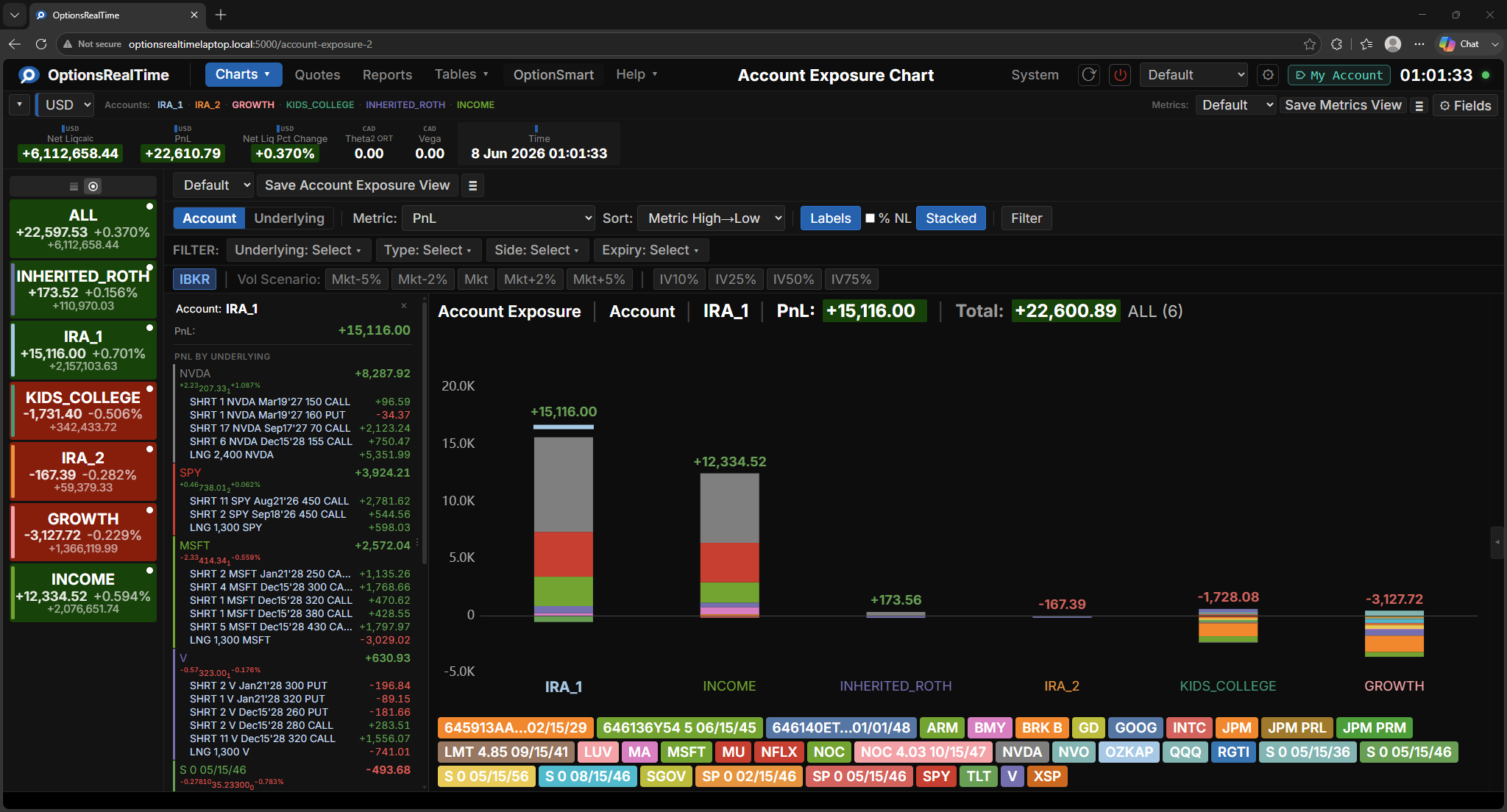Open the Type: Select filter
This screenshot has height=812, width=1507.
coord(428,250)
